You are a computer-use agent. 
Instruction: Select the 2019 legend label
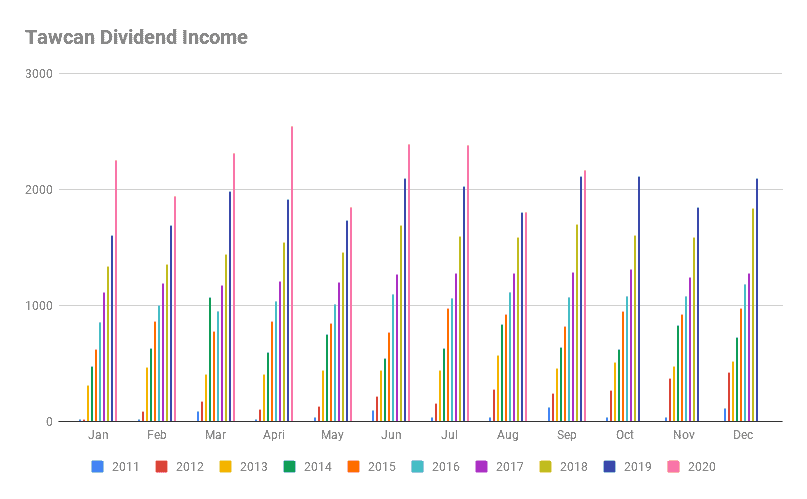tap(638, 467)
